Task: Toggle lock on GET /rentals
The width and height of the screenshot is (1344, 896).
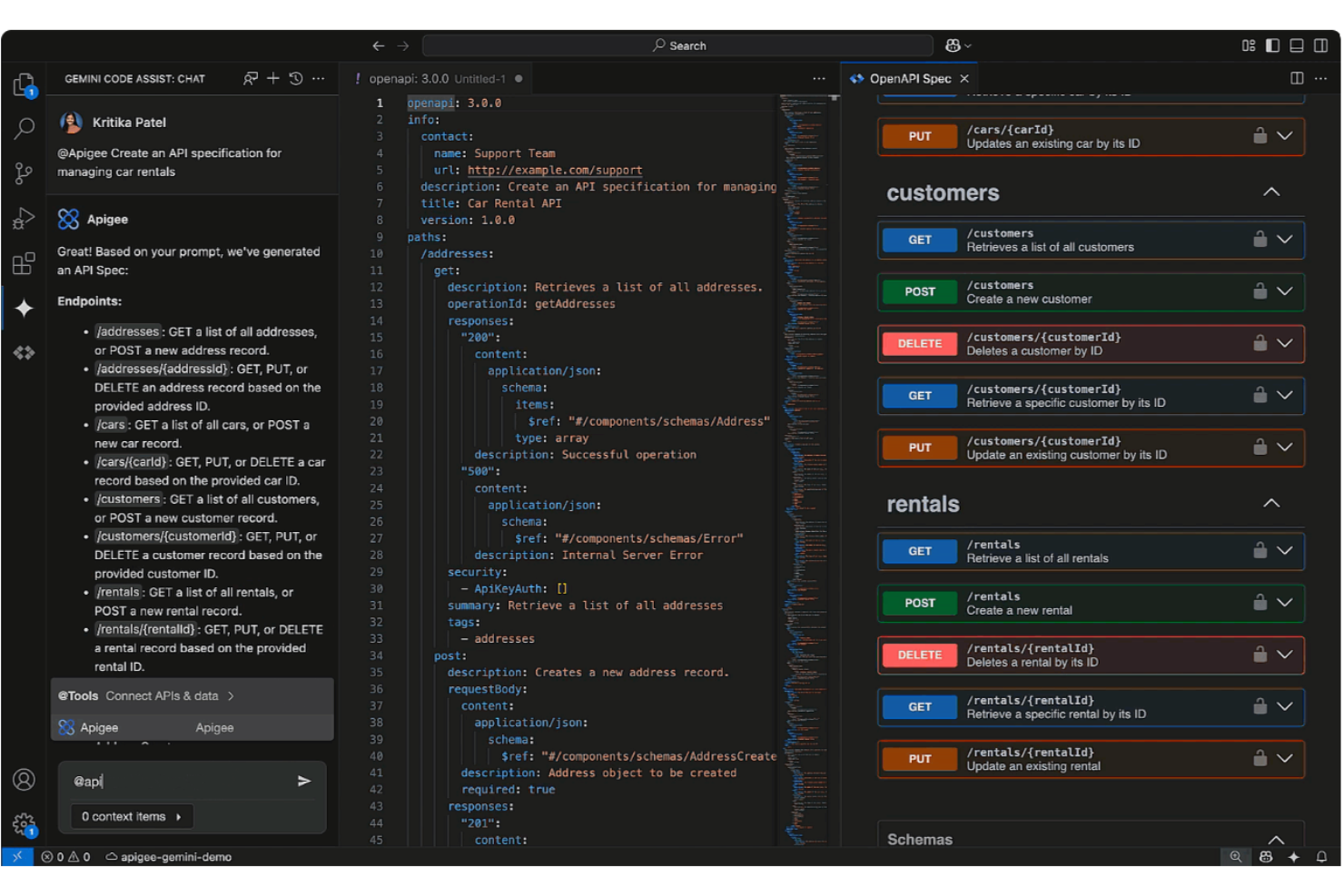Action: (x=1260, y=550)
